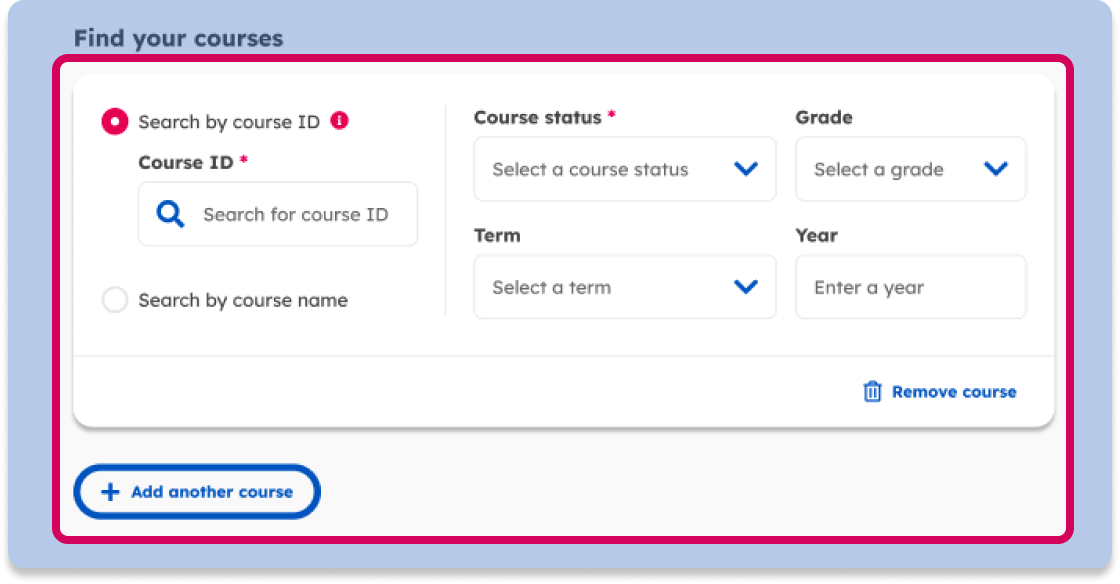Viewport: 1120px width, 584px height.
Task: Click the Select a term placeholder text
Action: (551, 288)
